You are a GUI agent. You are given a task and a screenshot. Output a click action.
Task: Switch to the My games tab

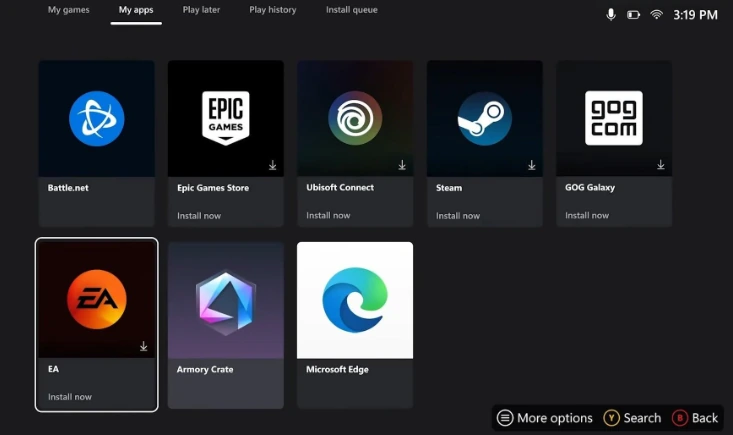[68, 10]
